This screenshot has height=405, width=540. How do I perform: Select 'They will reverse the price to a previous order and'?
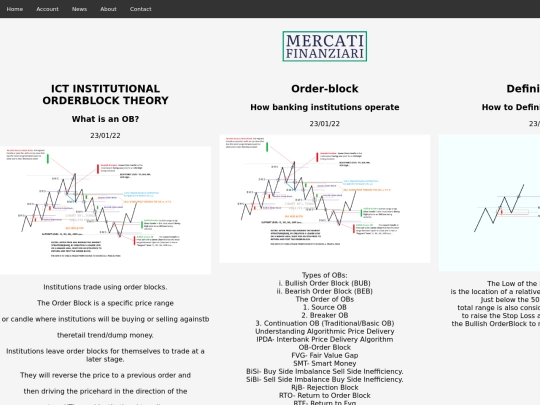tap(105, 375)
